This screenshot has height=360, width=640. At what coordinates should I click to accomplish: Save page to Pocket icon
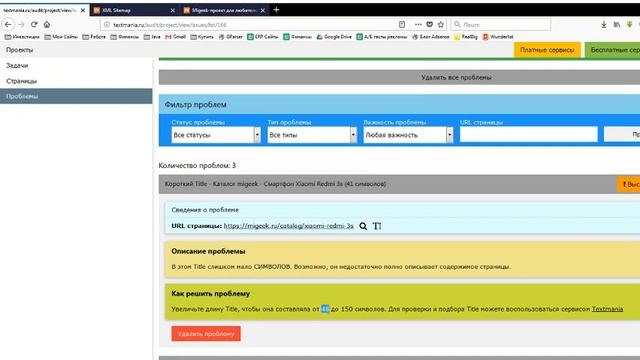[429, 24]
